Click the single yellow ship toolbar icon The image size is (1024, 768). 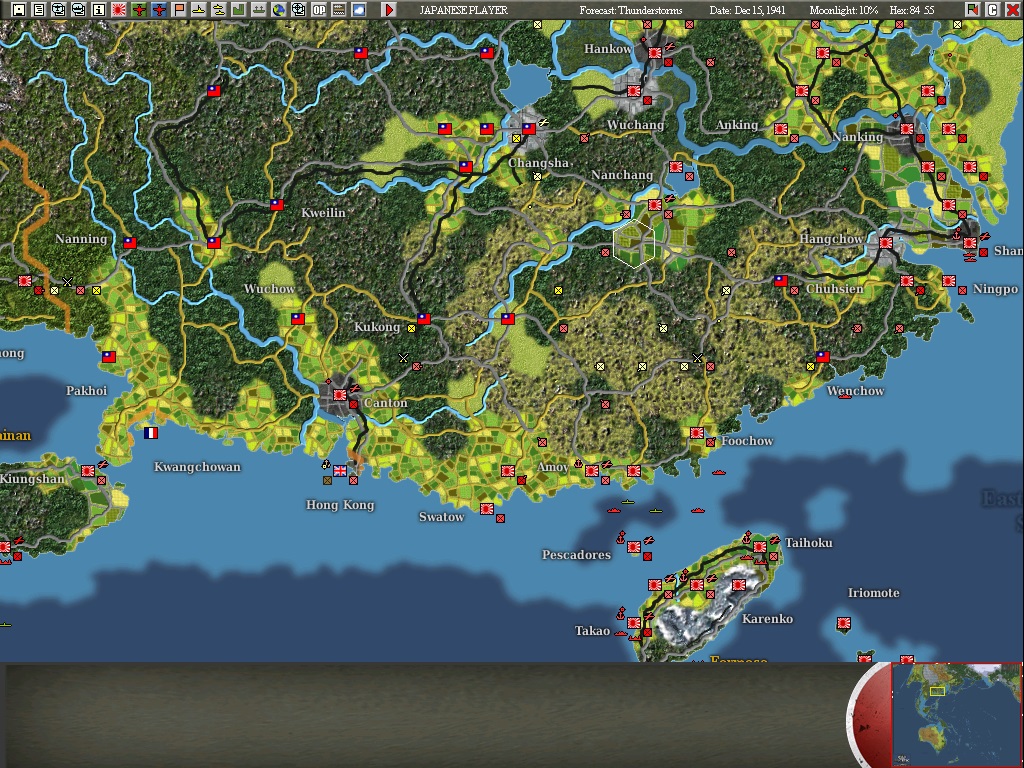tap(199, 10)
